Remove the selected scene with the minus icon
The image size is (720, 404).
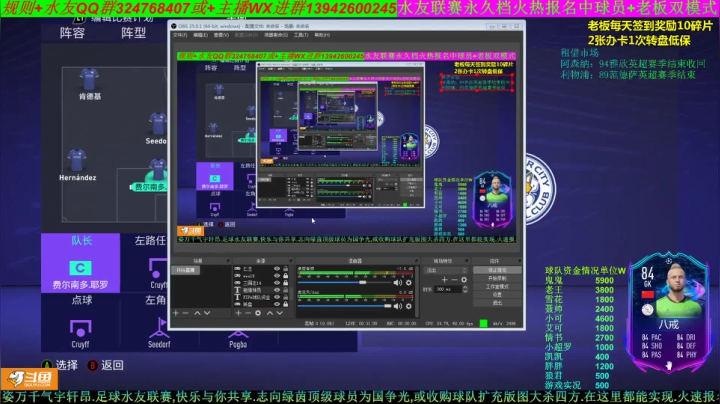pos(186,313)
